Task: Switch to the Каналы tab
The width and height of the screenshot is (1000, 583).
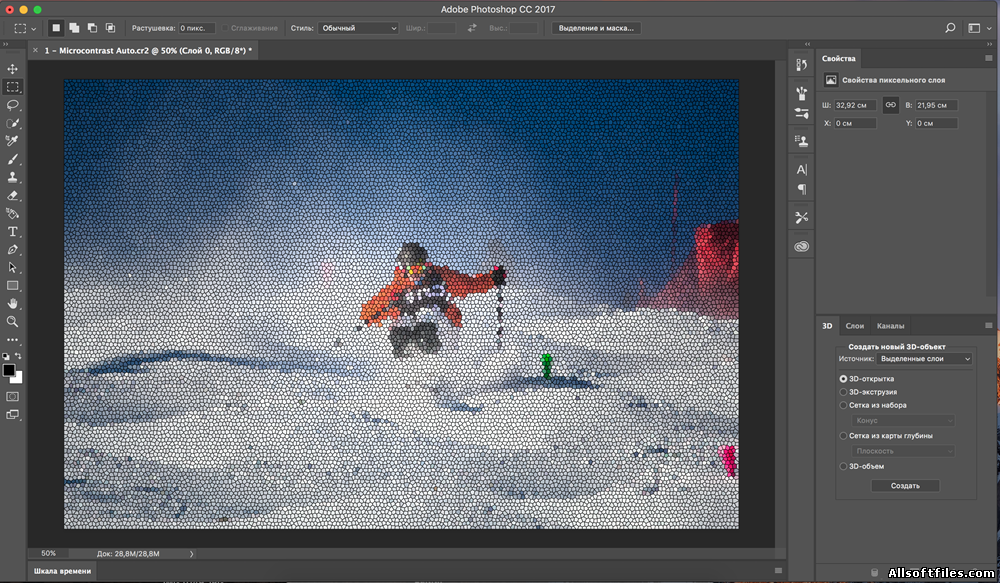Action: coord(890,326)
